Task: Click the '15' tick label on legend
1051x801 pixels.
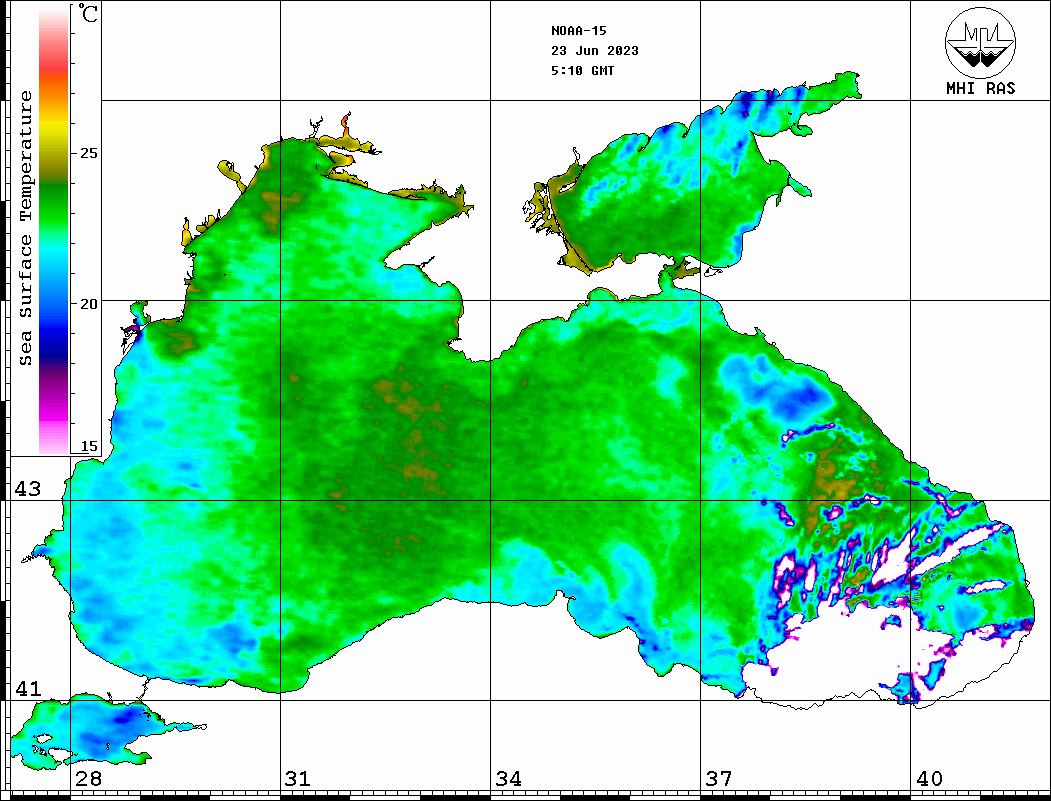Action: [88, 446]
